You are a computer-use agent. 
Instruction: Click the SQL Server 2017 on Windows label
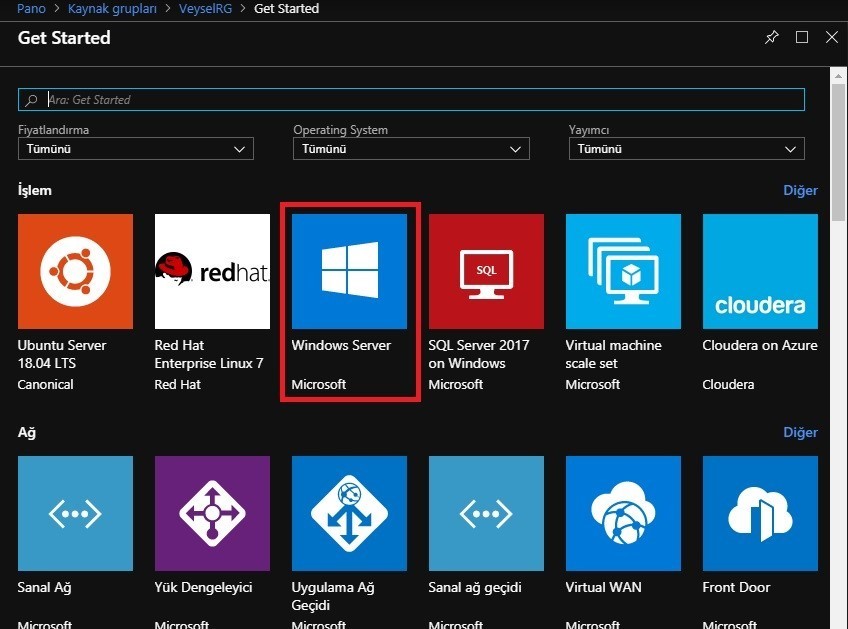(479, 354)
